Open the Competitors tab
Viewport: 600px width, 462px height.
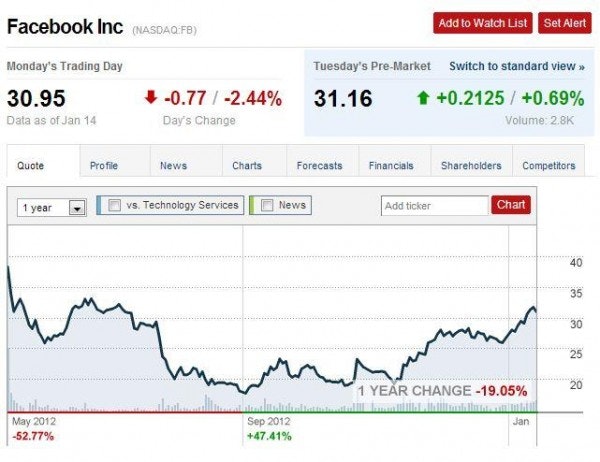(x=549, y=166)
